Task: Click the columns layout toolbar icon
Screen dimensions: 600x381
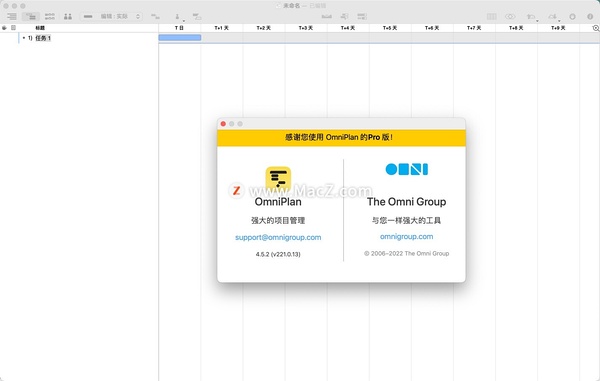Action: click(492, 16)
